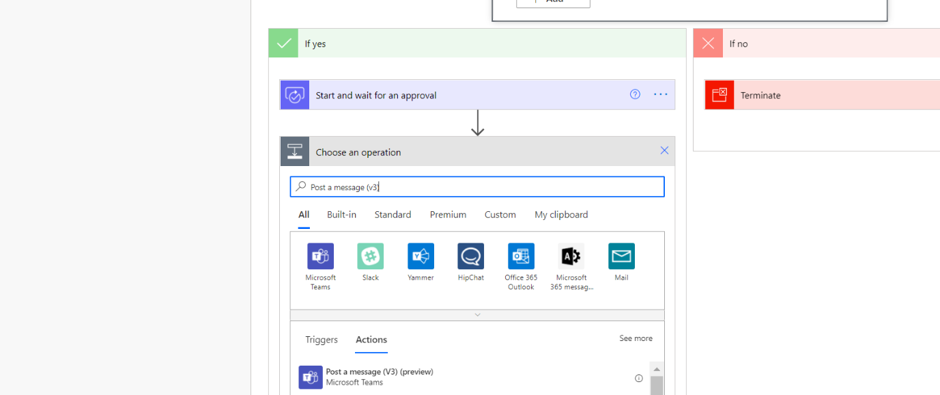Open help for Start and wait approval
Image resolution: width=940 pixels, height=395 pixels.
pyautogui.click(x=635, y=94)
